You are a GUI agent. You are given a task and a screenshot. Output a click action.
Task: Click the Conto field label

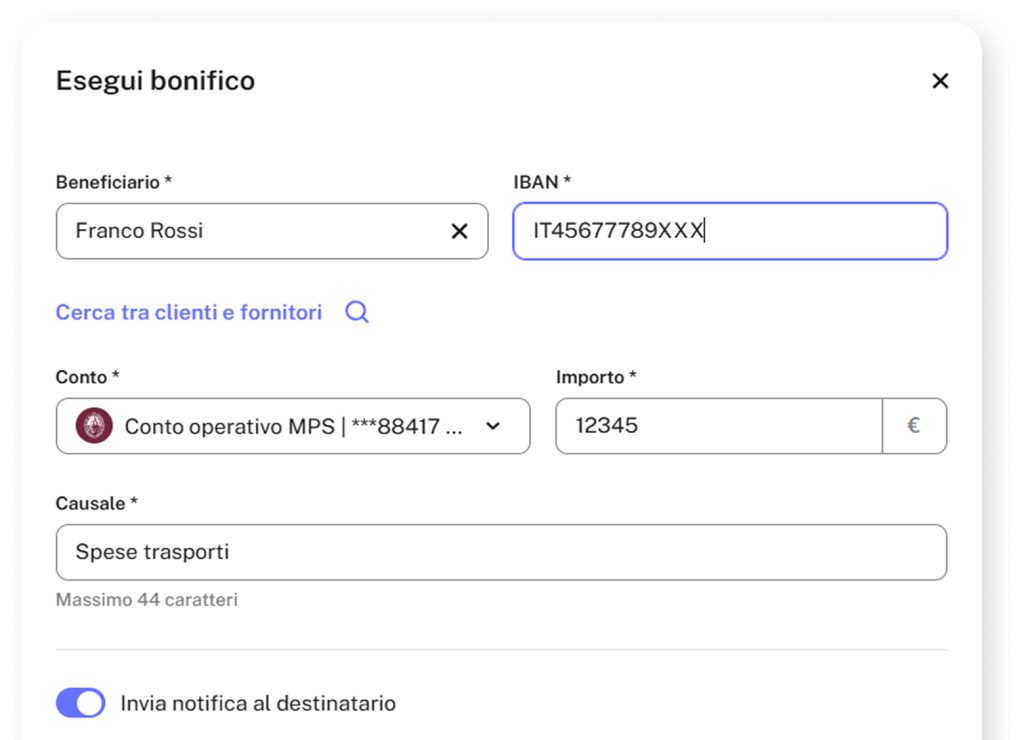point(88,378)
